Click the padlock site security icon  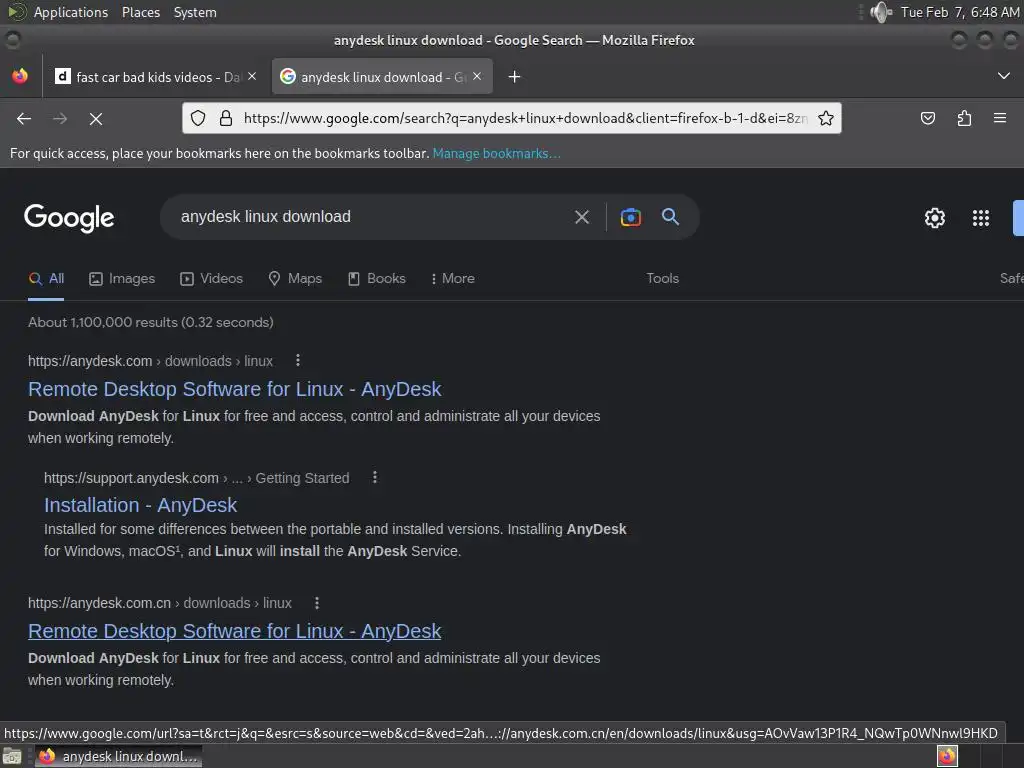[226, 118]
